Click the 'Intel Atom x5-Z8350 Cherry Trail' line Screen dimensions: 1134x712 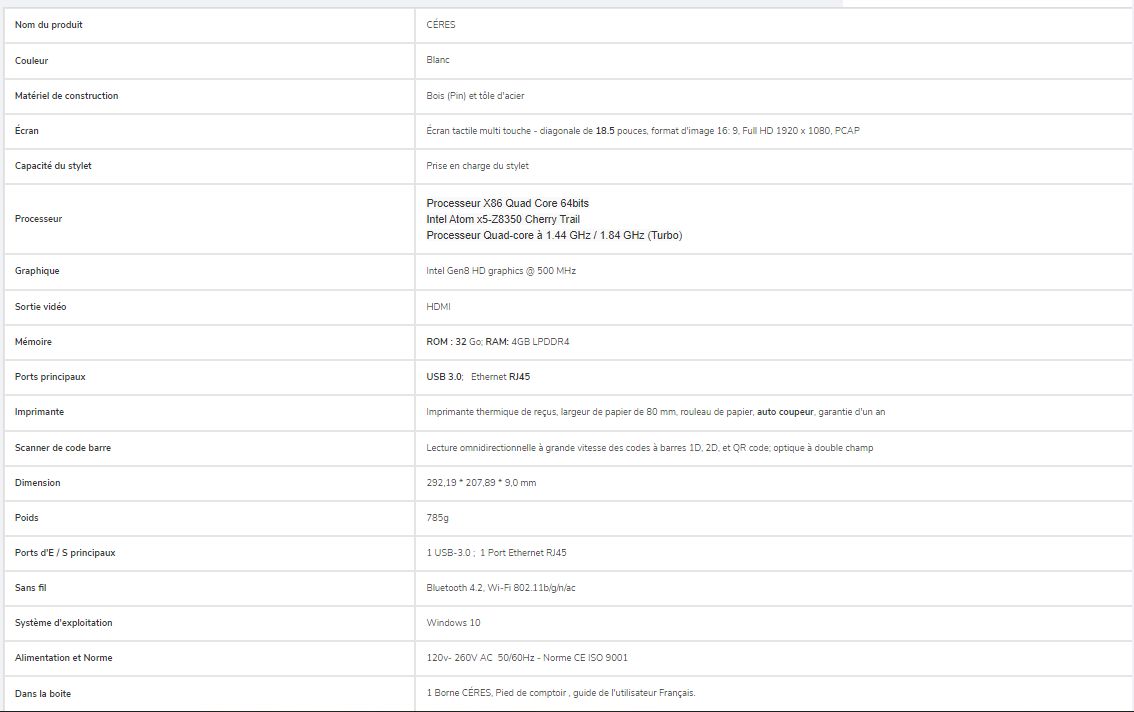tap(503, 219)
